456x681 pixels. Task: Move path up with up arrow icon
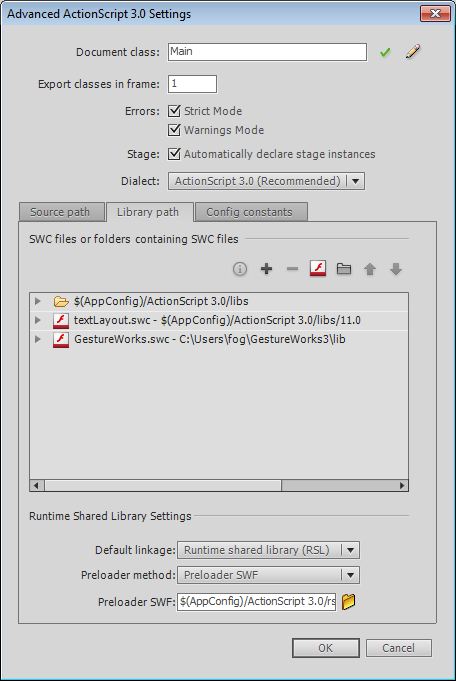point(370,269)
